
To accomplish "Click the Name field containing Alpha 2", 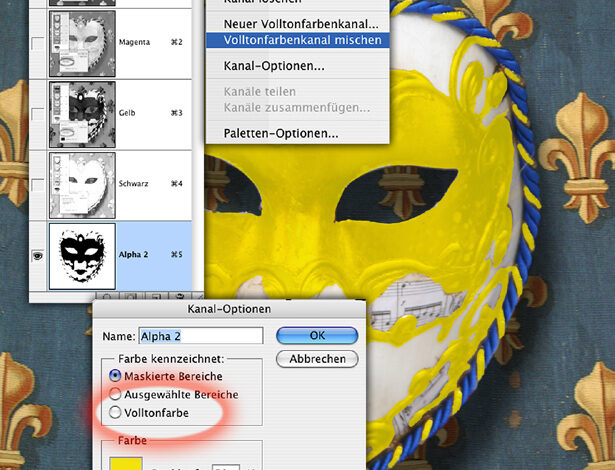I will pyautogui.click(x=201, y=336).
